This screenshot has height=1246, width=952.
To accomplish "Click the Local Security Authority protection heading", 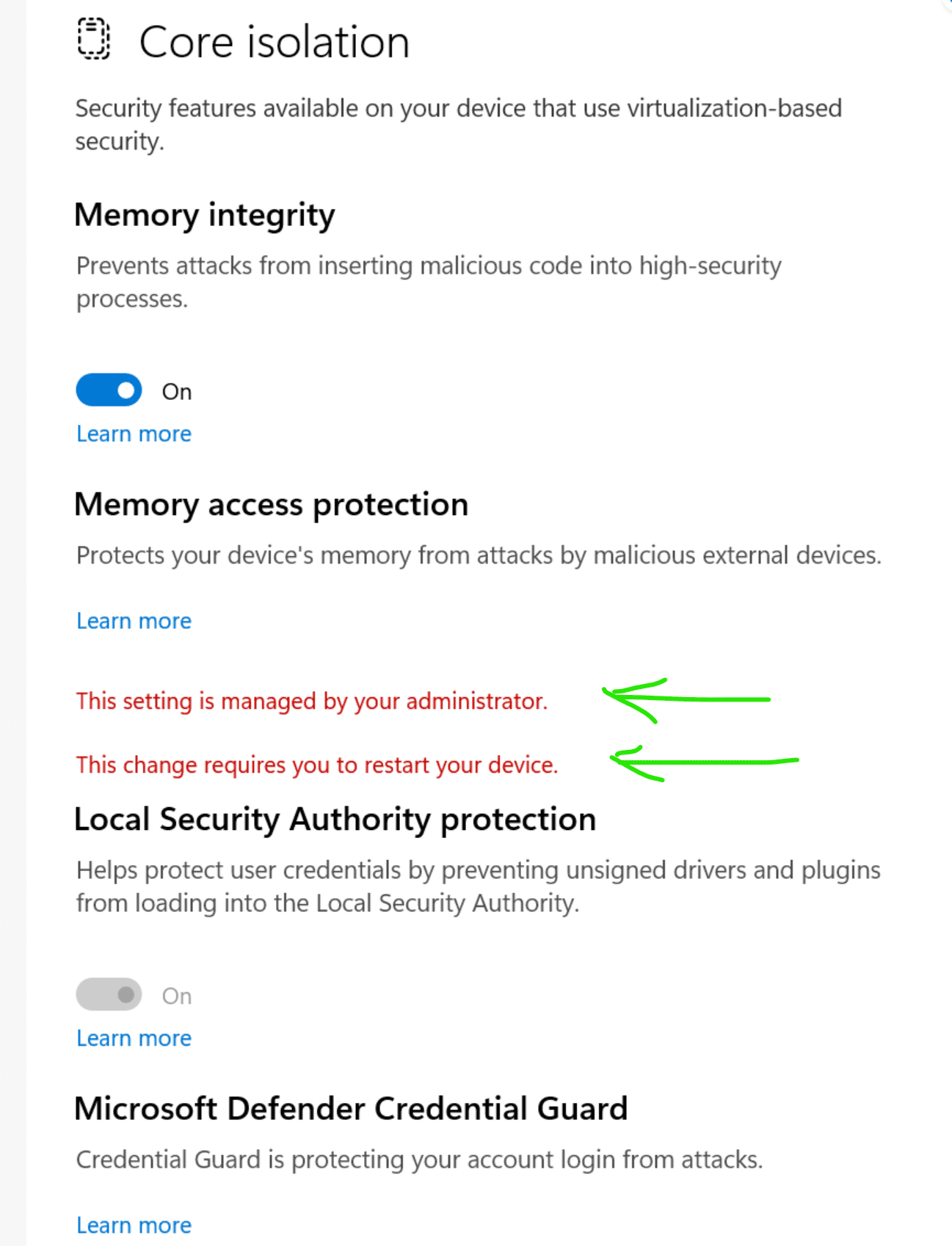I will pos(335,820).
